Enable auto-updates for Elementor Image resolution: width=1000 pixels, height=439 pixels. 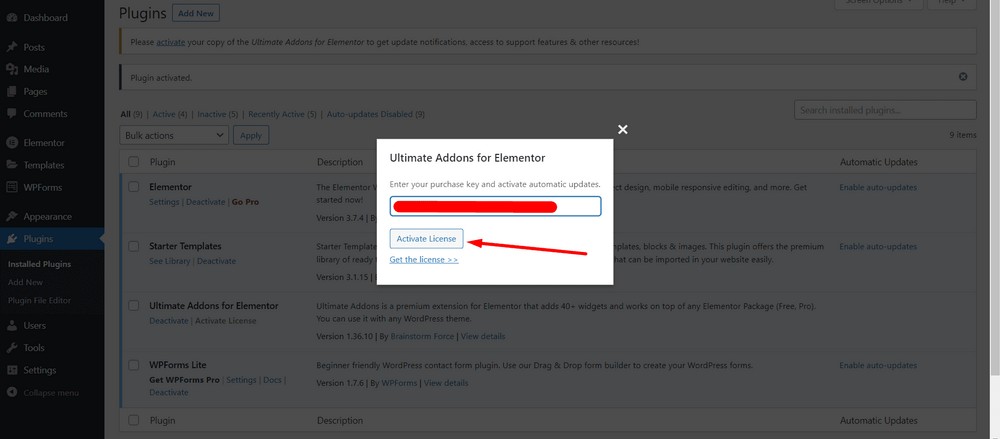[x=878, y=187]
